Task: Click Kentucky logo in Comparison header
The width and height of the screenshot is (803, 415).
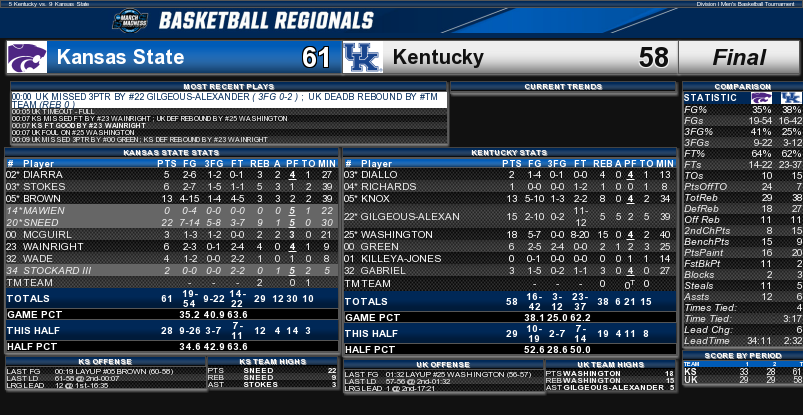Action: [x=791, y=97]
